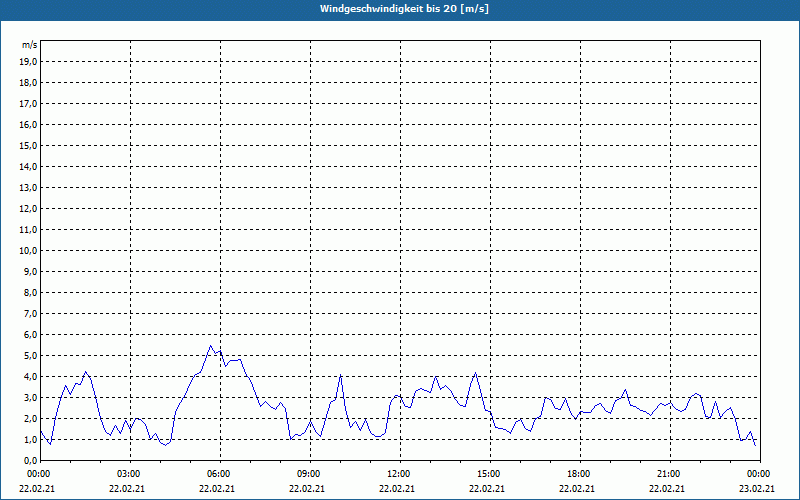The height and width of the screenshot is (500, 800).
Task: Click the 10,0 y-axis label
Action: click(x=28, y=251)
